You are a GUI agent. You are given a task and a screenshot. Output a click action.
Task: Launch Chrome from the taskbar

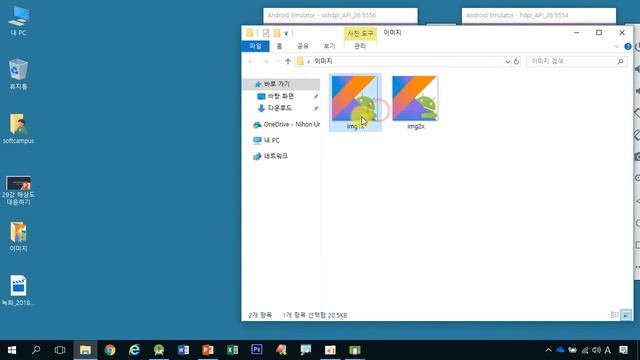coord(110,350)
